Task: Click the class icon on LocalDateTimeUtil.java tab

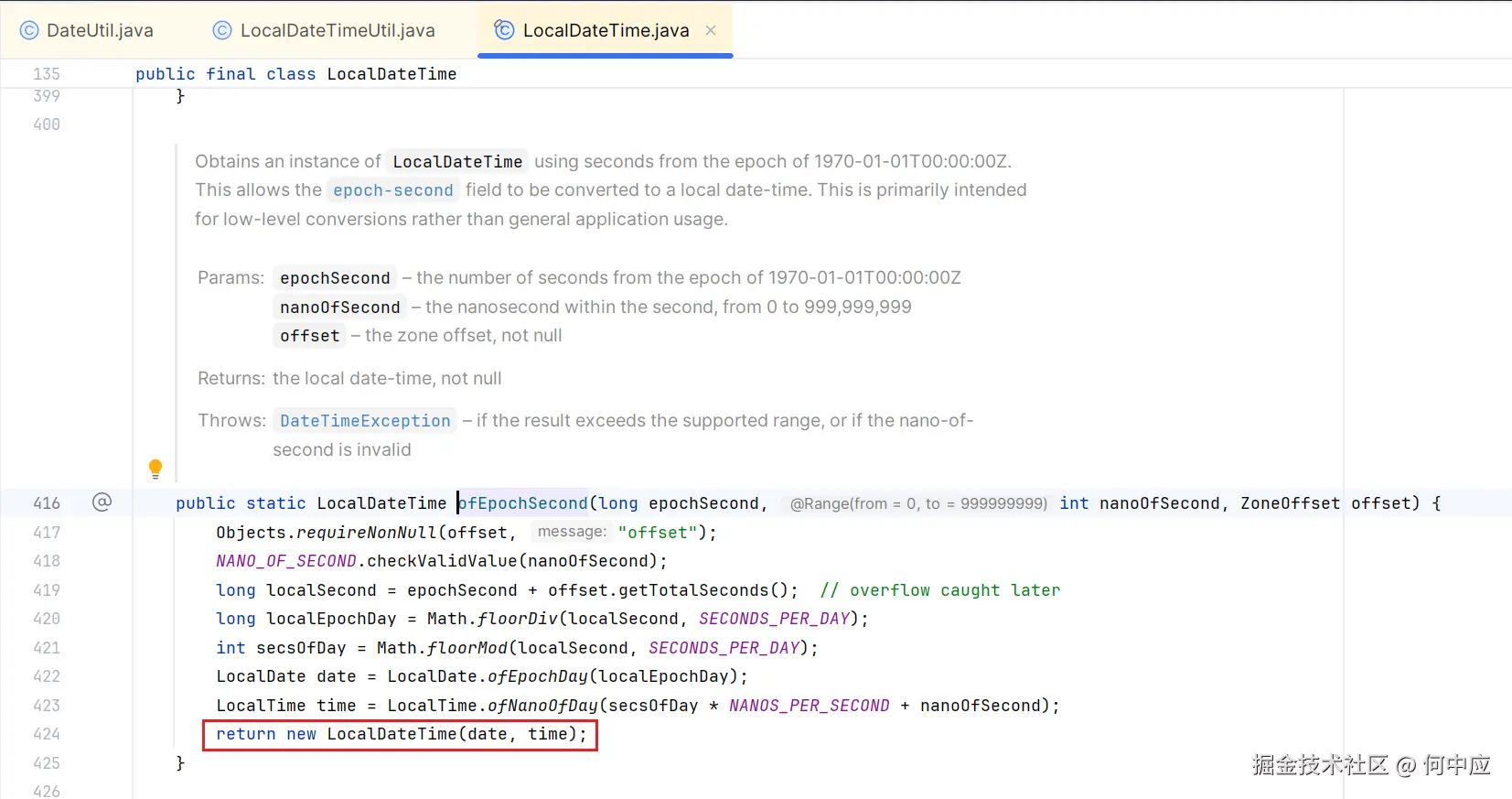Action: click(x=222, y=30)
